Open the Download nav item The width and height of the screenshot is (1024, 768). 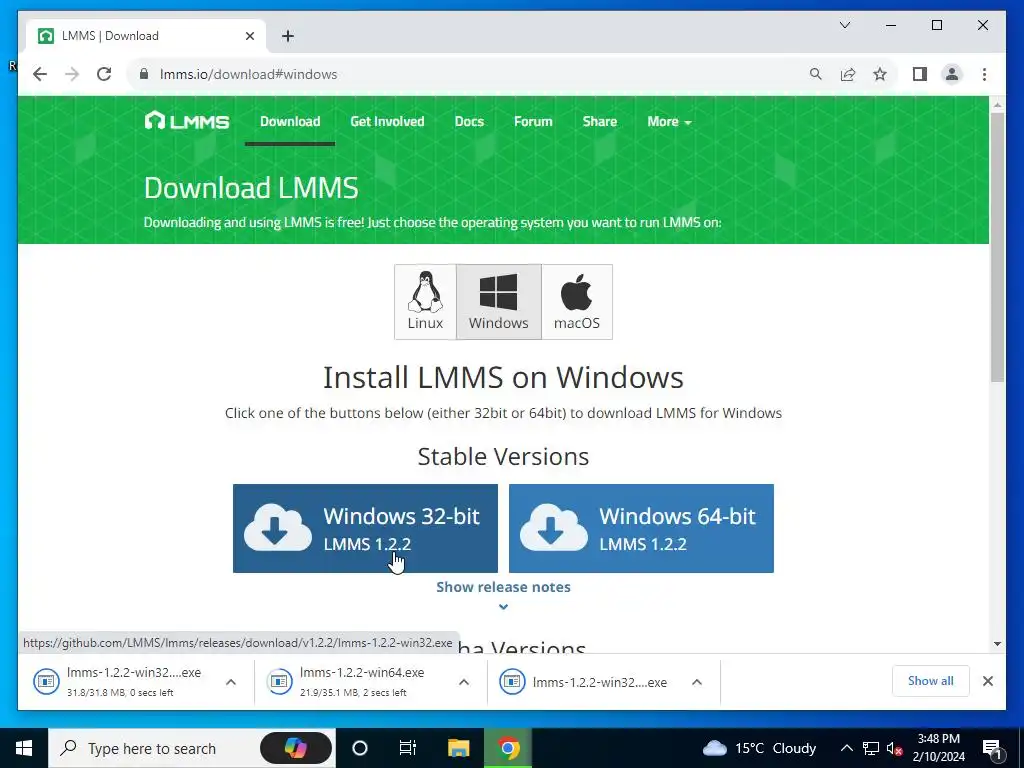click(290, 121)
